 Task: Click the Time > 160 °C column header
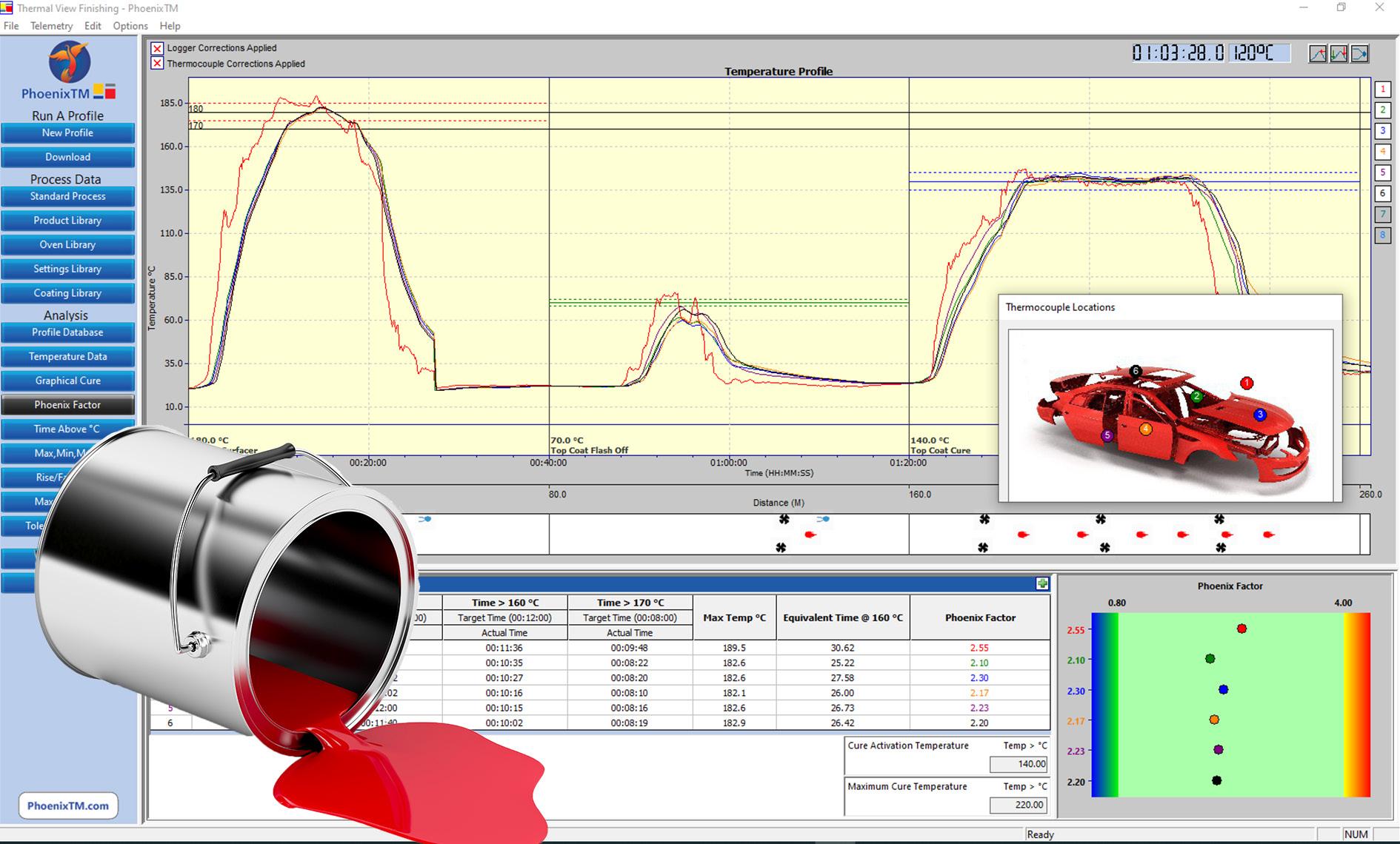505,603
